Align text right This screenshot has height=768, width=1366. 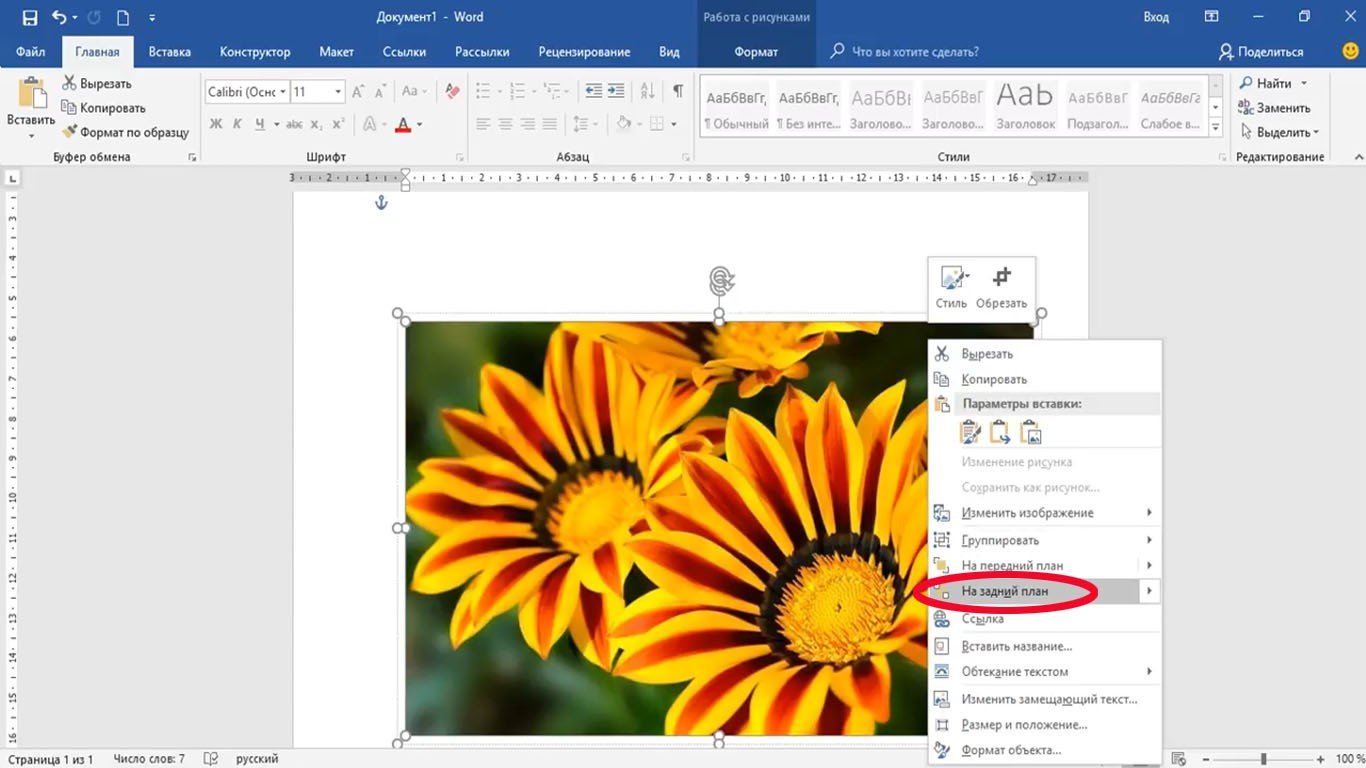528,124
